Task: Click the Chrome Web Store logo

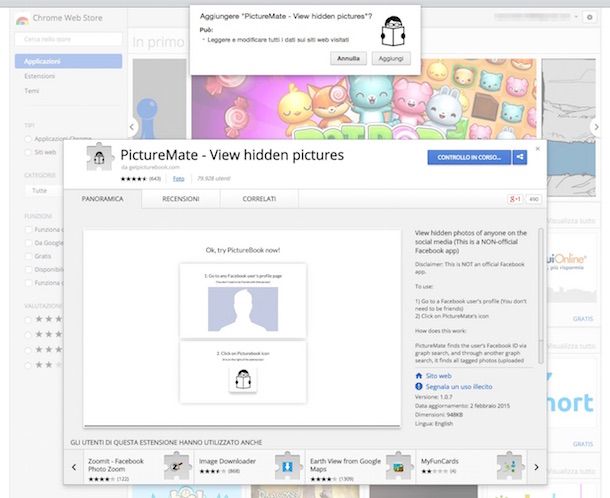Action: (22, 19)
